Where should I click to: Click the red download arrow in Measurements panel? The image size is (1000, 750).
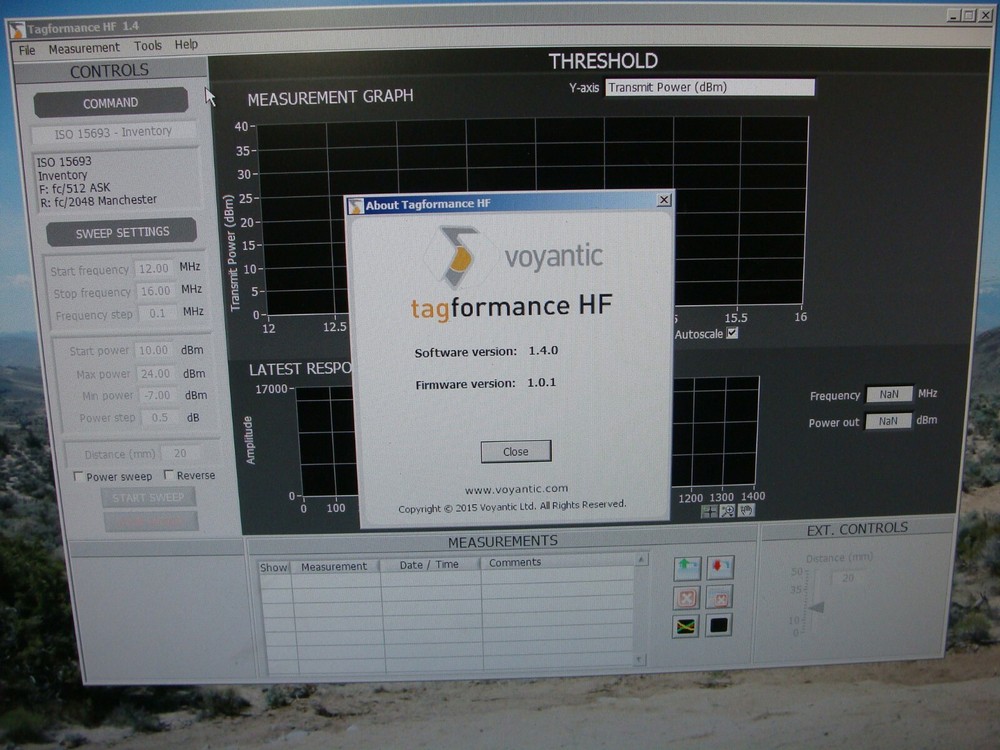point(720,569)
